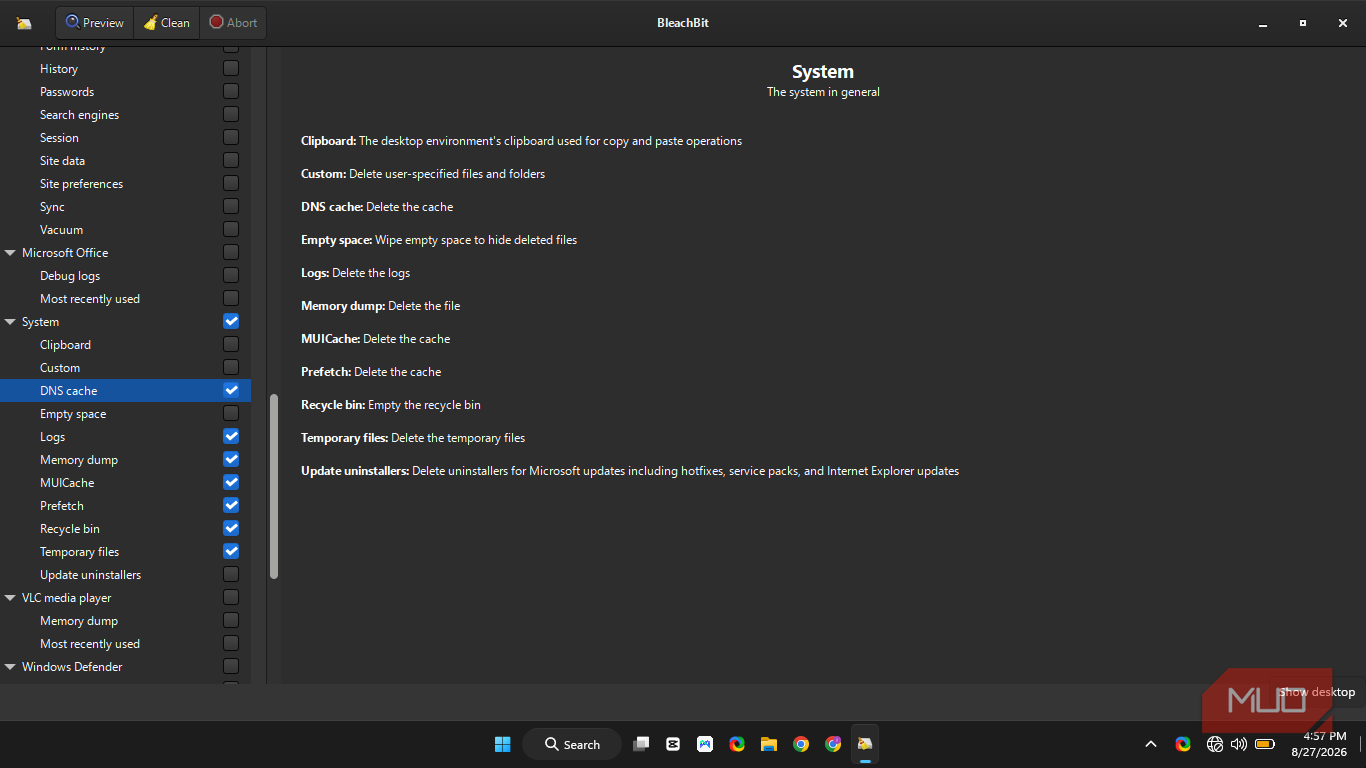1366x768 pixels.
Task: Check the Sync checkbox
Action: pos(231,206)
